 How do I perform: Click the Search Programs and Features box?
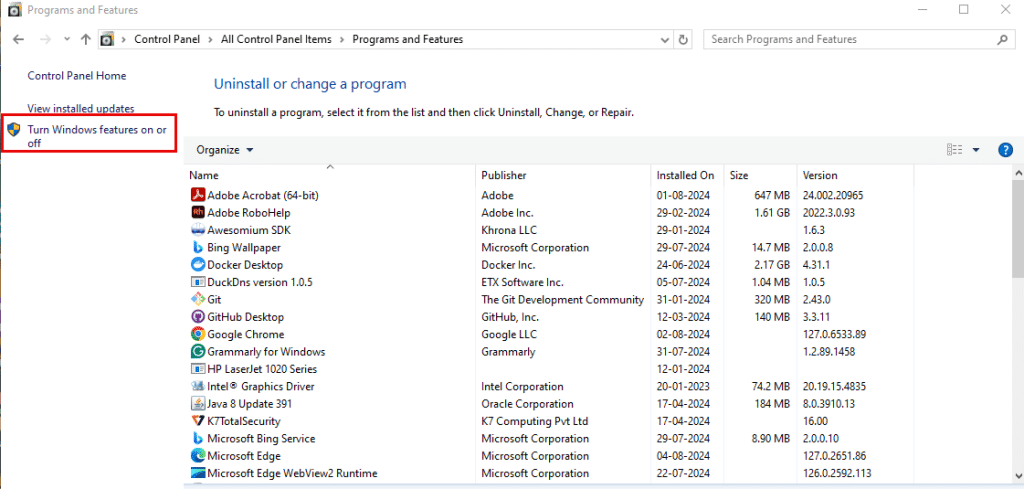click(x=850, y=40)
